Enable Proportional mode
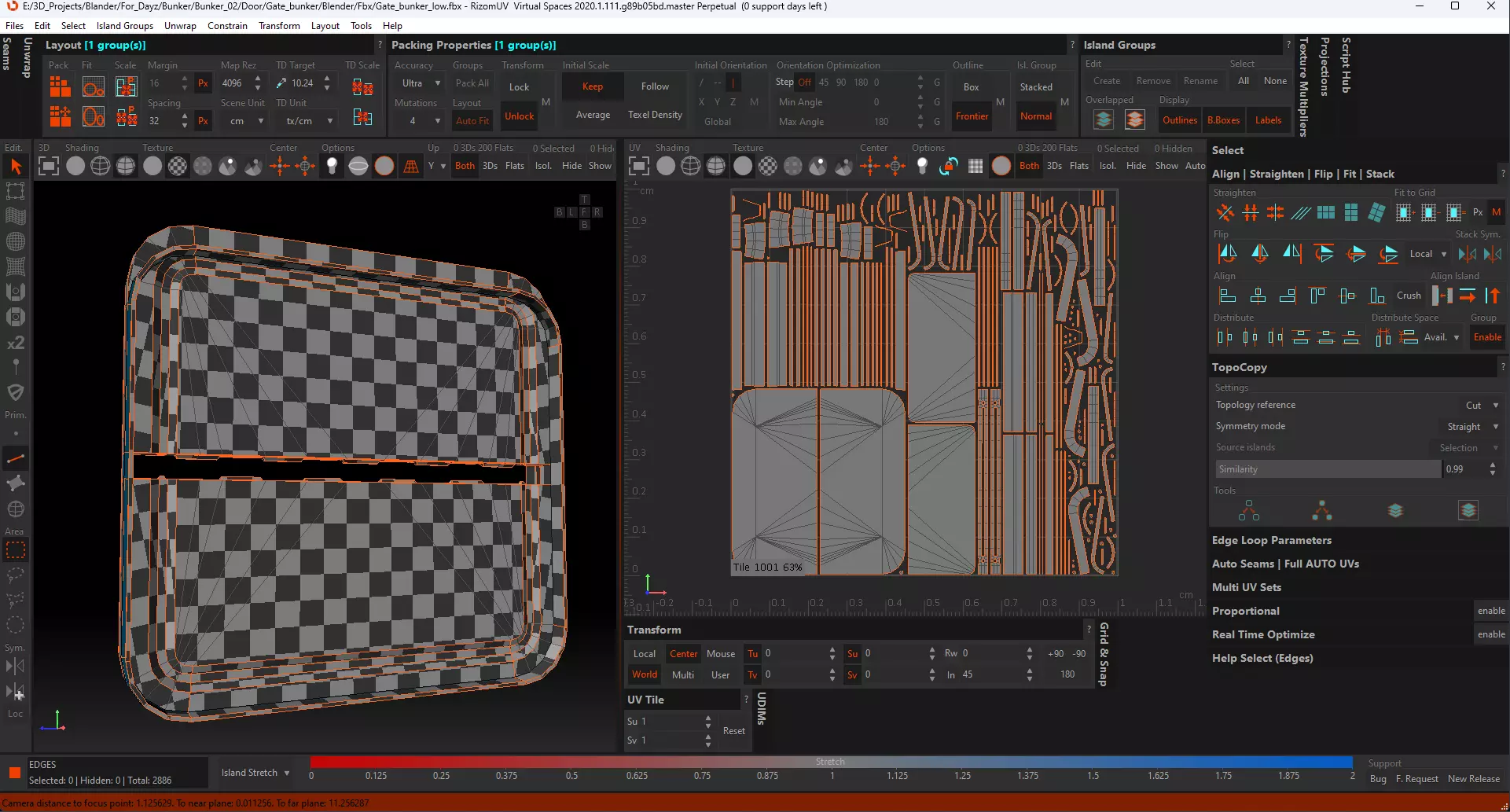The height and width of the screenshot is (812, 1510). 1490,611
